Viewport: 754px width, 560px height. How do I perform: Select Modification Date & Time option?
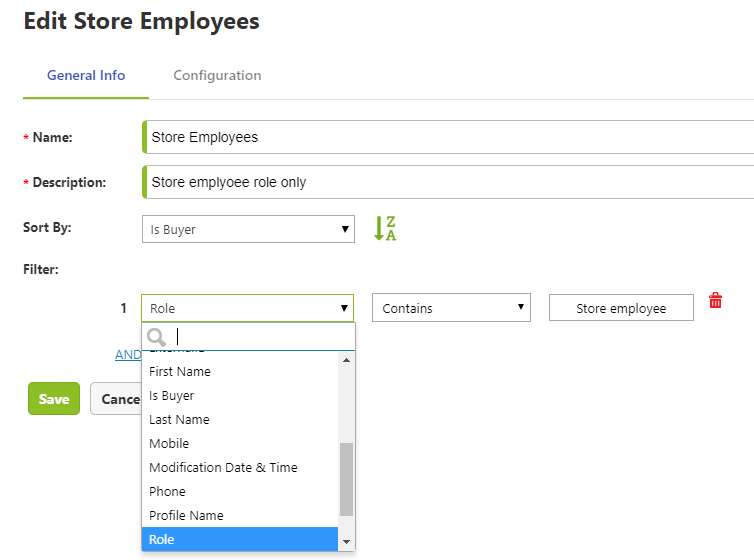(x=240, y=468)
